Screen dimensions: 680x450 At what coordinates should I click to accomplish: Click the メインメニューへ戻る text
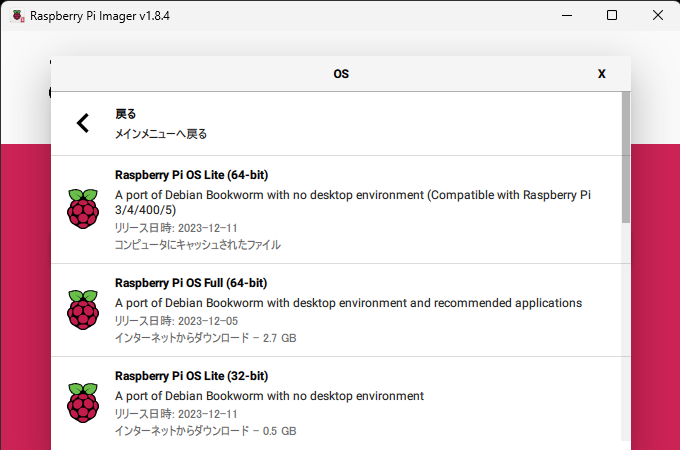[x=161, y=133]
